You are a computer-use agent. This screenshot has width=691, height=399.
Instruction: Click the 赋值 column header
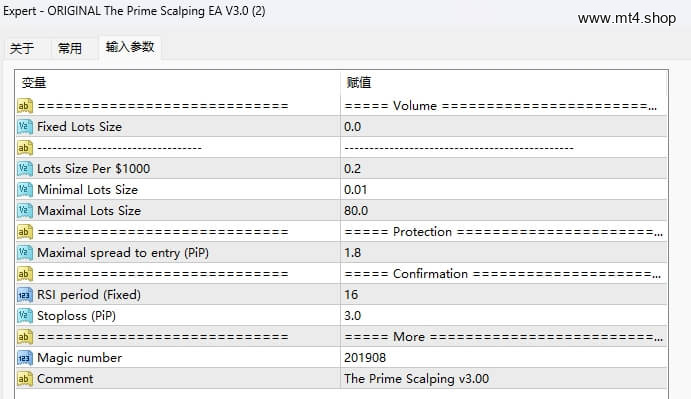(x=359, y=82)
